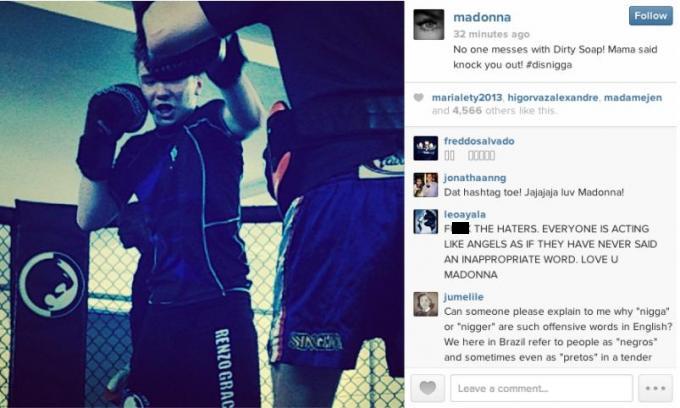680x408 pixels.
Task: Click the Follow button
Action: [x=651, y=16]
